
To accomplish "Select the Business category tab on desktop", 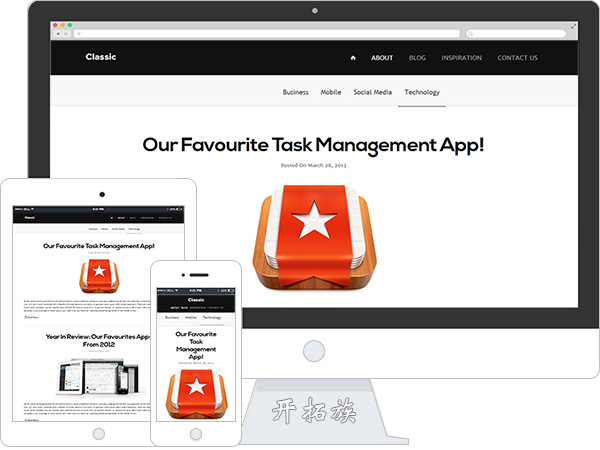I will point(295,92).
